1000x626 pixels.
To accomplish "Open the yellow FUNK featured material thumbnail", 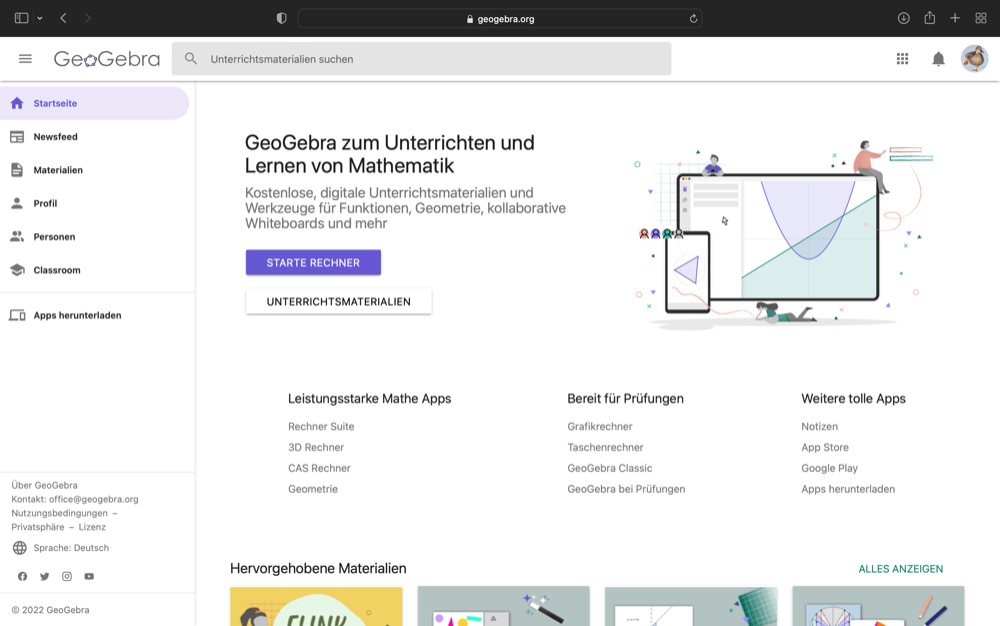I will (316, 606).
